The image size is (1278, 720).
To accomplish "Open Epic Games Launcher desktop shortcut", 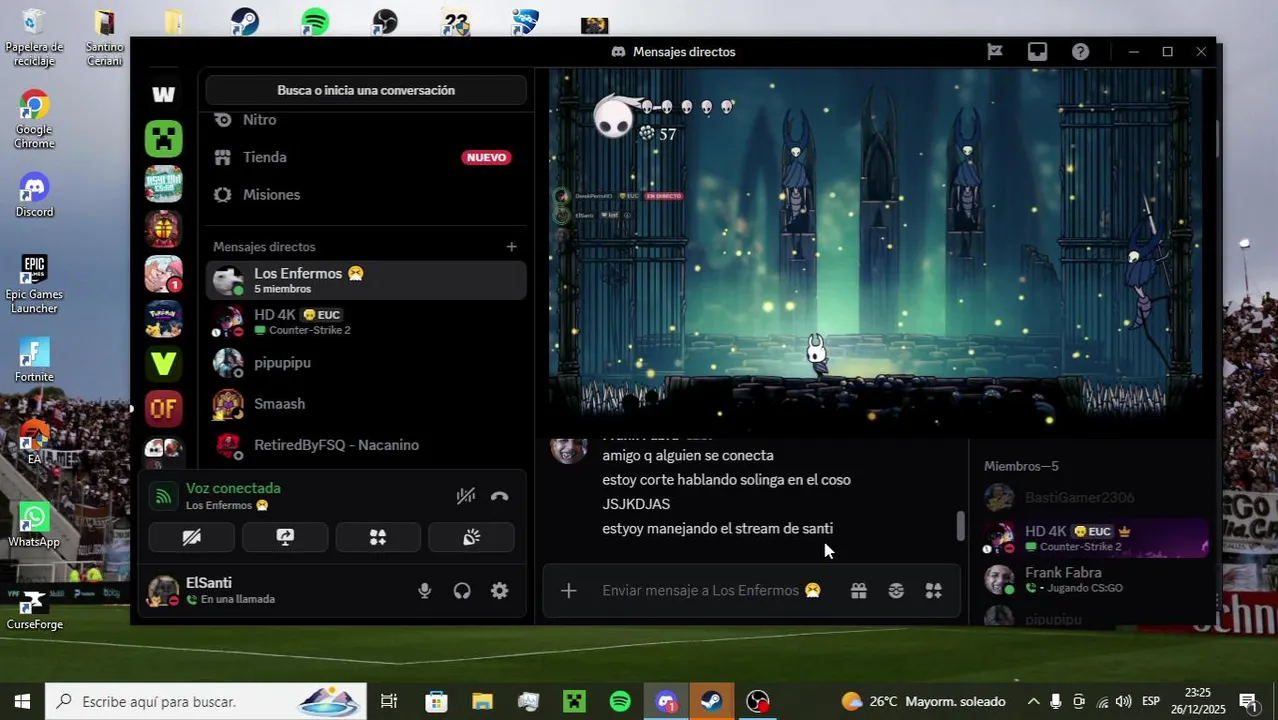I will [x=34, y=284].
